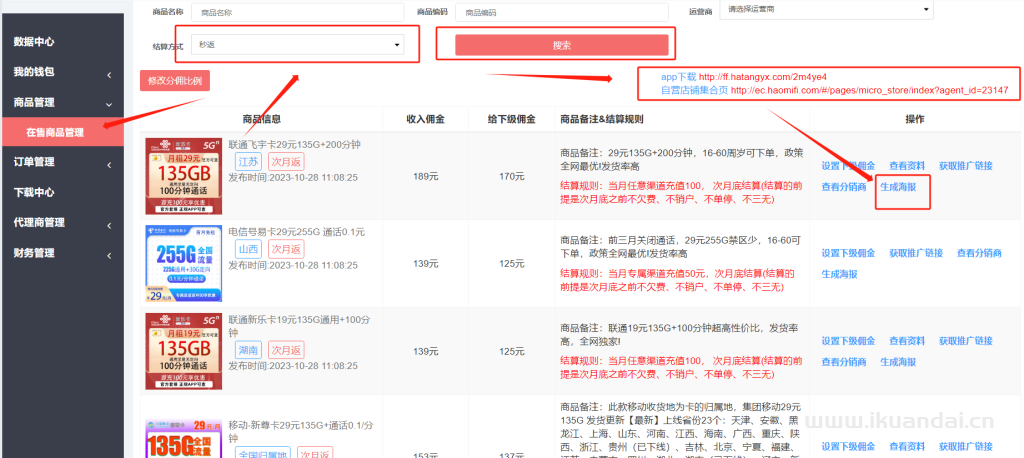Click the 电信号易卡 255G product thumbnail
The image size is (1024, 458).
point(184,263)
